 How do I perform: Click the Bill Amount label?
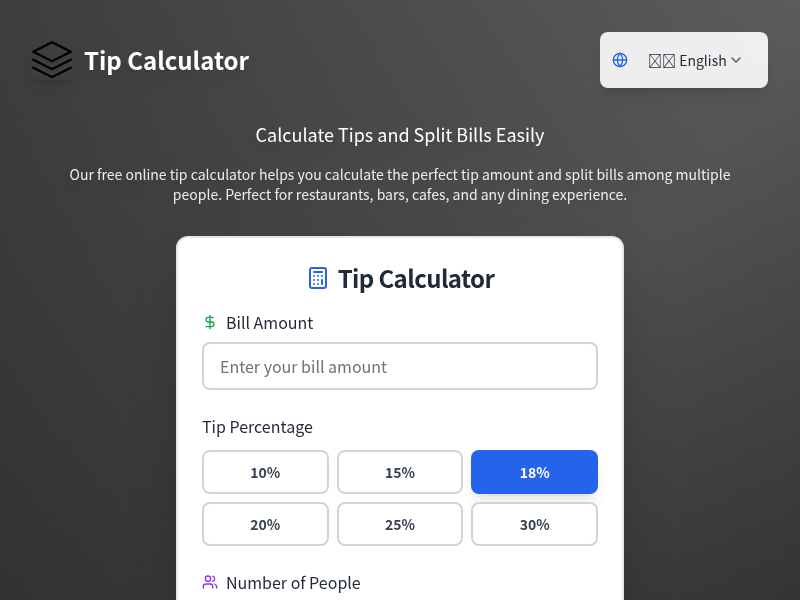269,323
